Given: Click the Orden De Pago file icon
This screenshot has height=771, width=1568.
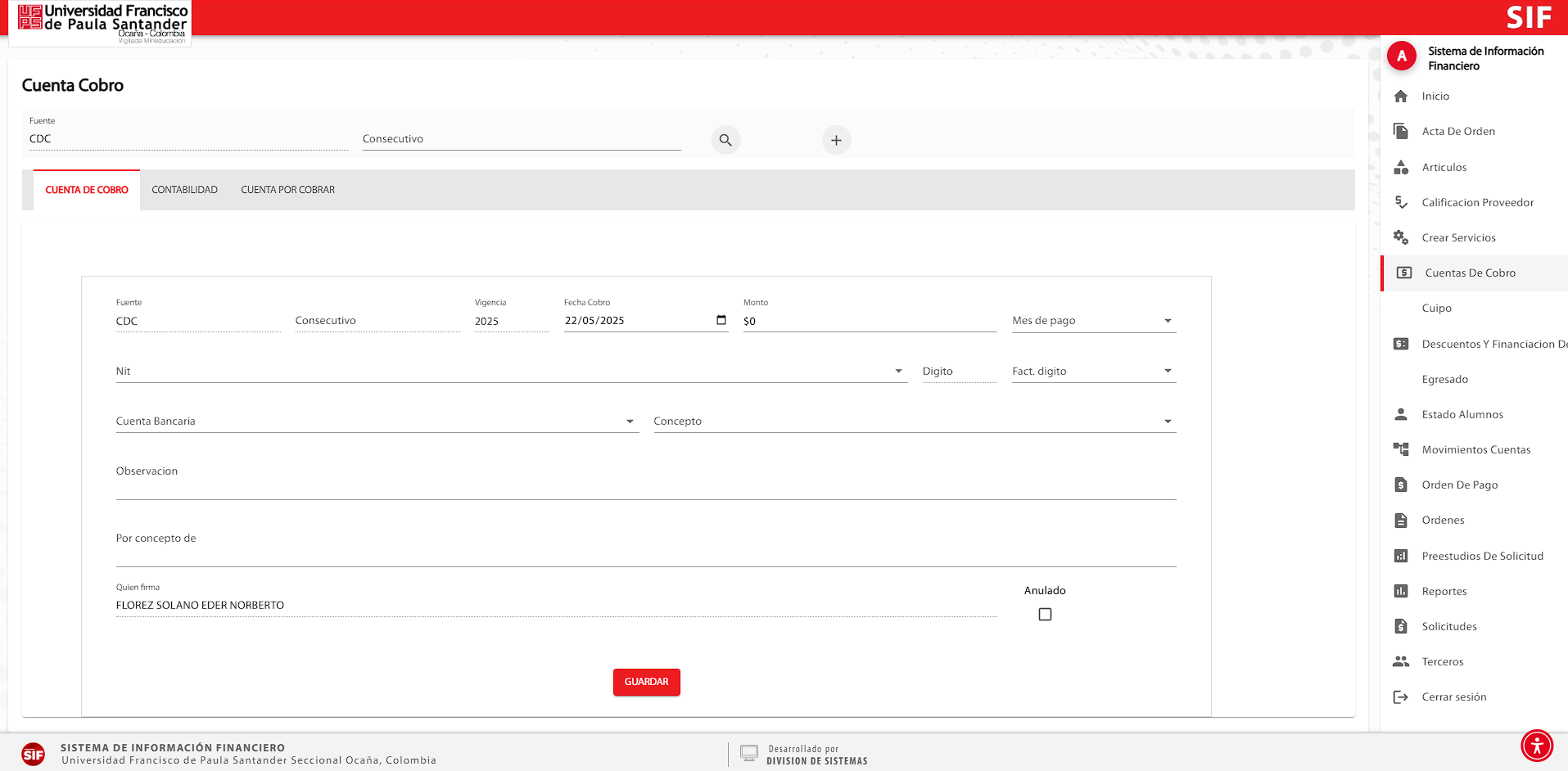Looking at the screenshot, I should [x=1401, y=485].
